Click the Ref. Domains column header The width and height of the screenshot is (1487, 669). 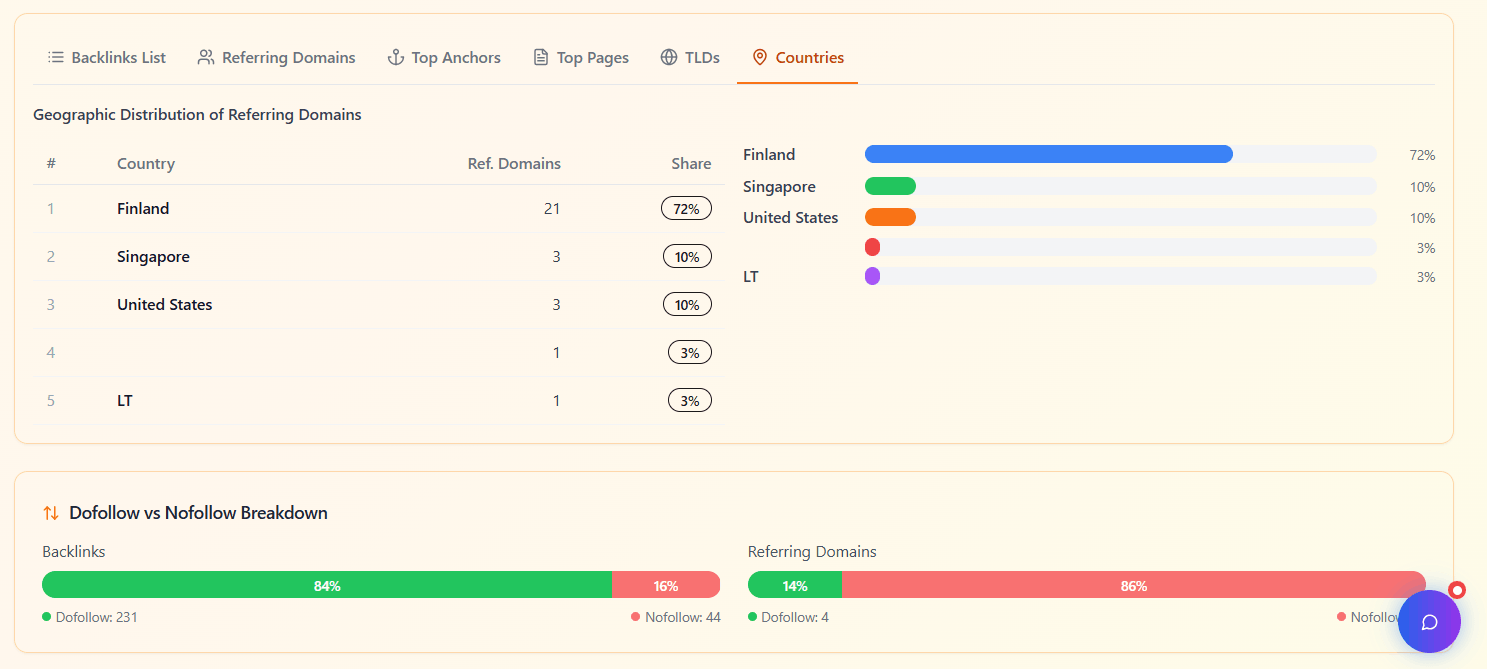[514, 164]
